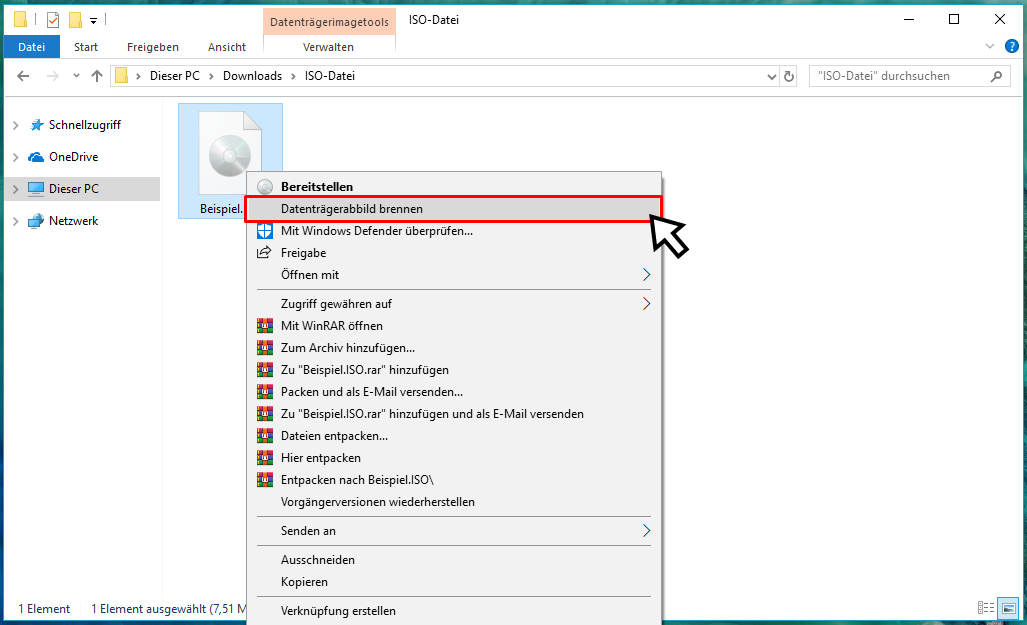The width and height of the screenshot is (1027, 625).
Task: Minimize the ISO-Datei Explorer window
Action: pyautogui.click(x=909, y=20)
